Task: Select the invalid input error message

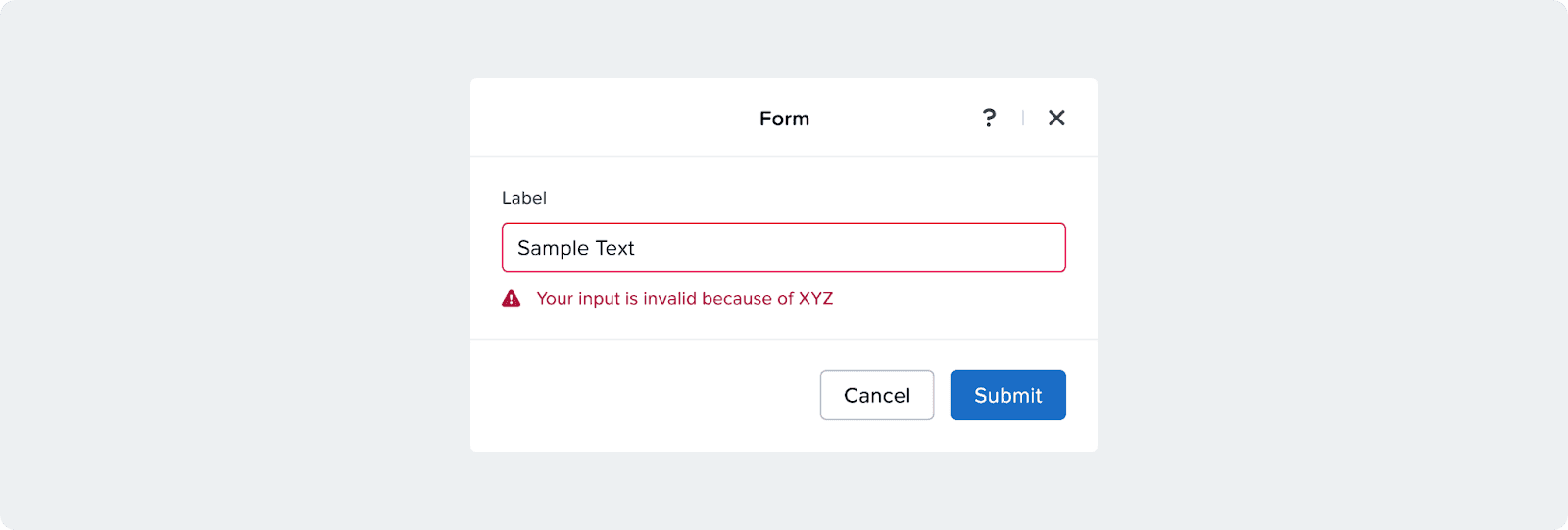Action: pyautogui.click(x=684, y=299)
